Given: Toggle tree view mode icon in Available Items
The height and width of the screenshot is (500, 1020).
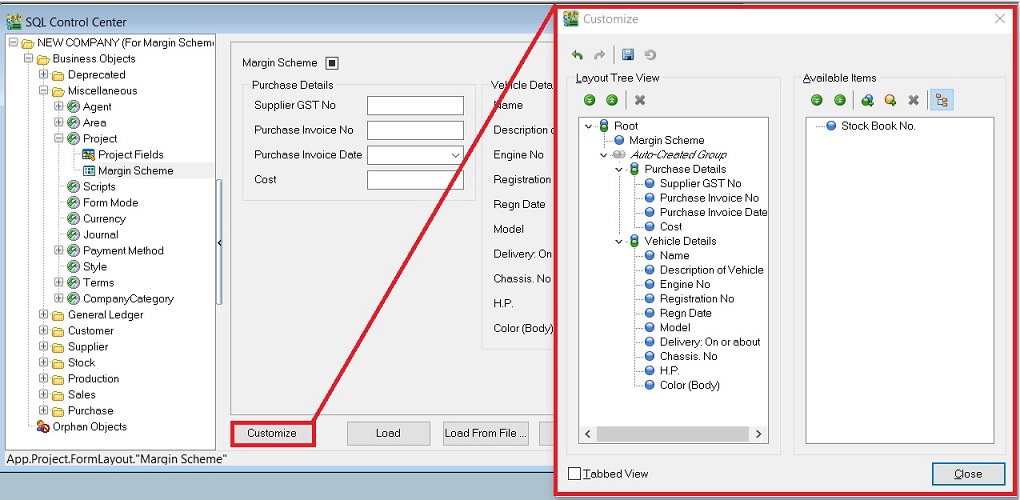Looking at the screenshot, I should pos(941,100).
